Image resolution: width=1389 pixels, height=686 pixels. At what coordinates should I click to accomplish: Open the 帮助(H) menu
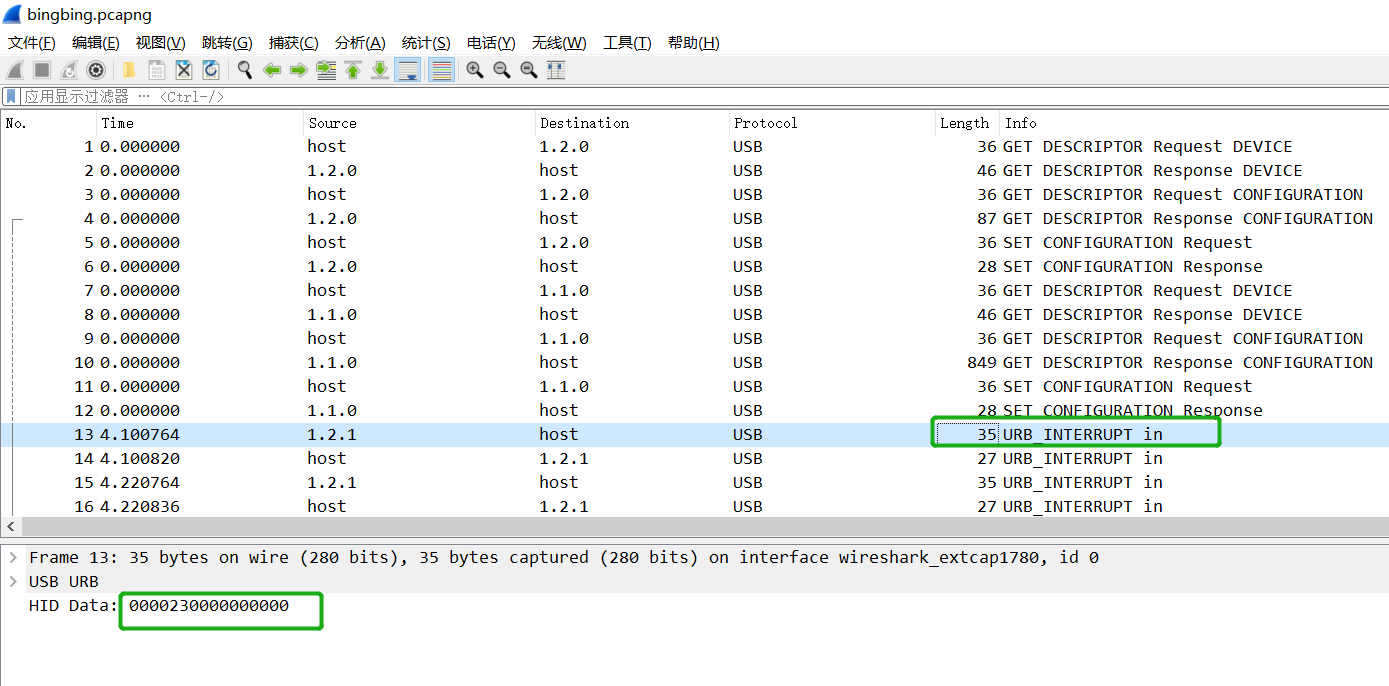click(694, 43)
